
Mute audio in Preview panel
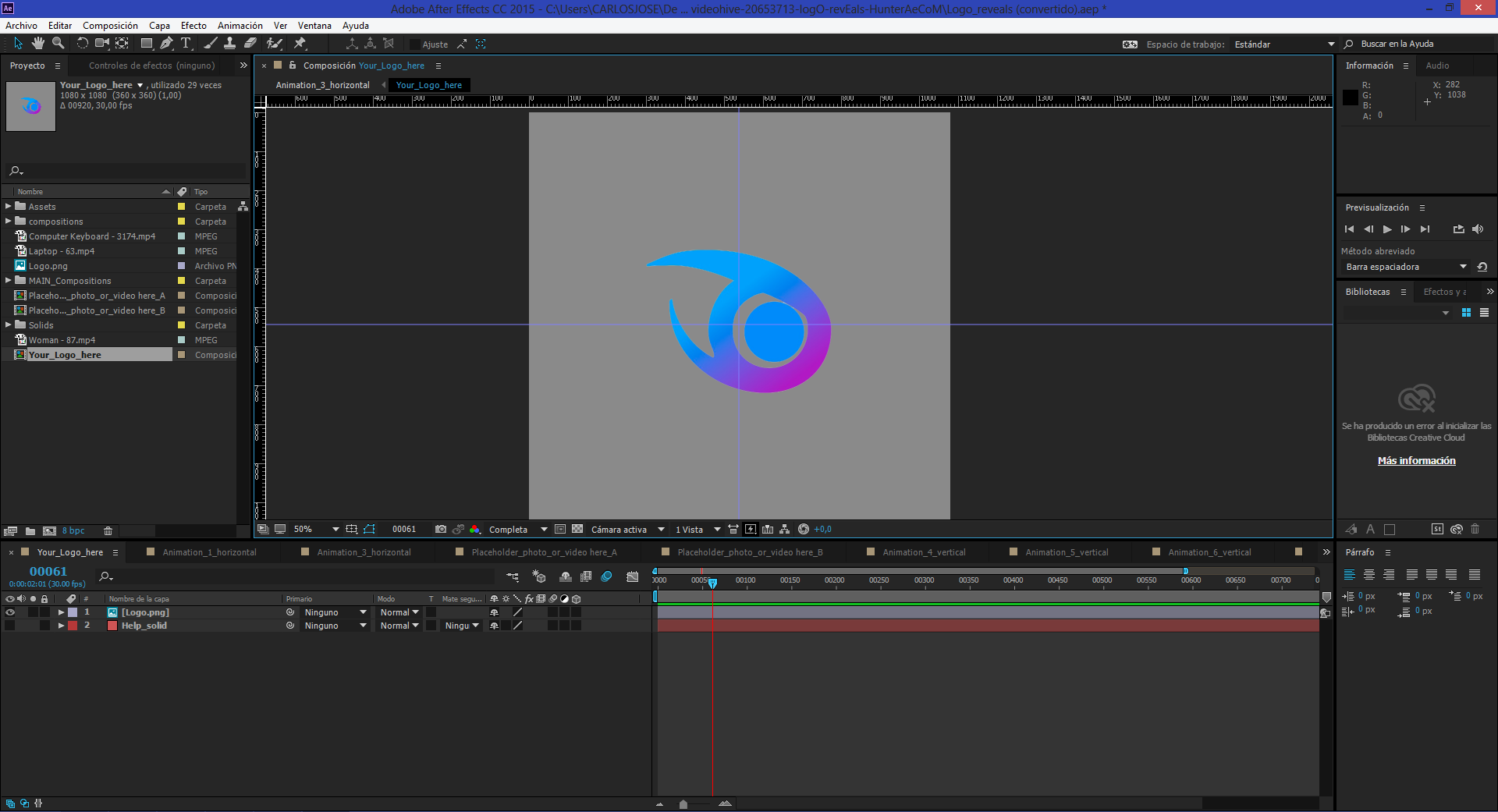tap(1478, 229)
